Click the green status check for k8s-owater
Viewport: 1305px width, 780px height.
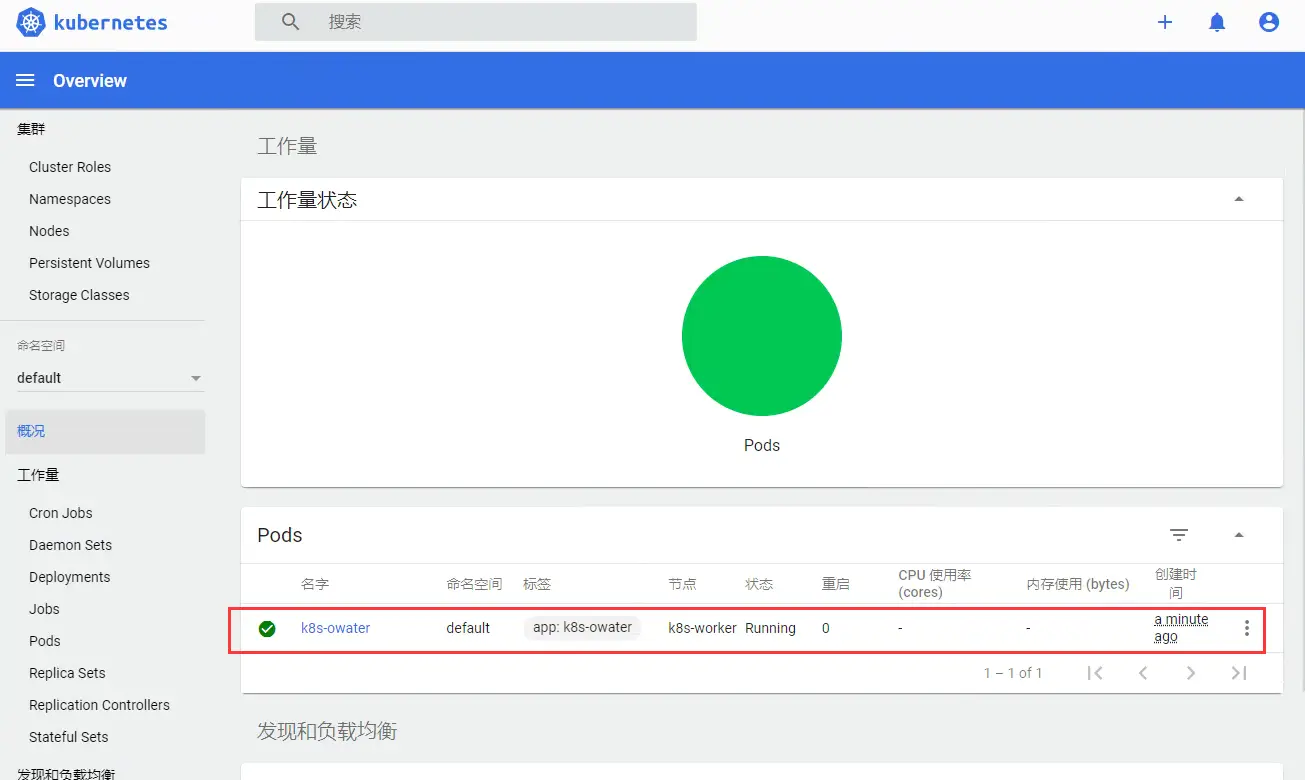[267, 628]
